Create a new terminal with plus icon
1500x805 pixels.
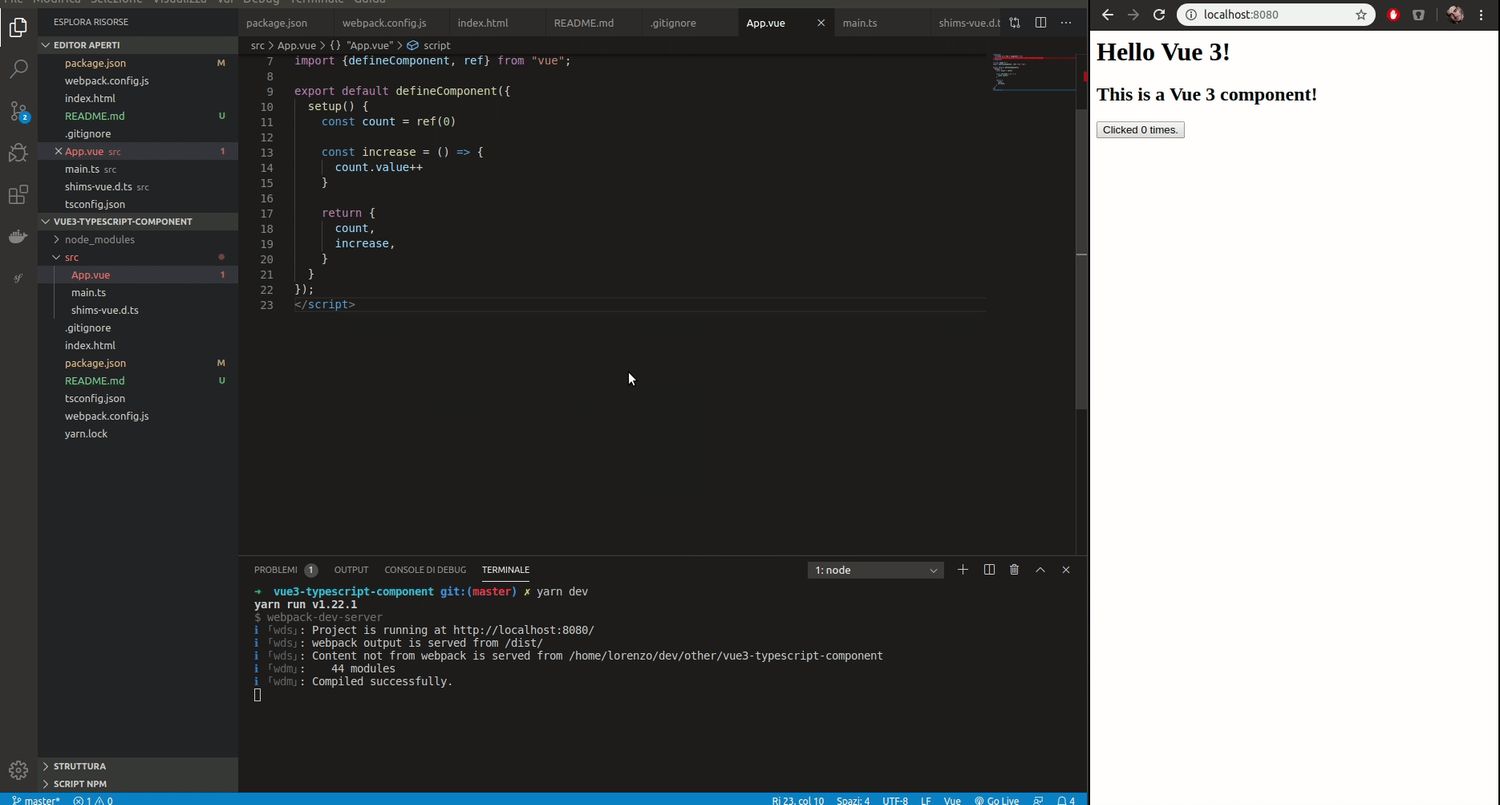pos(962,569)
